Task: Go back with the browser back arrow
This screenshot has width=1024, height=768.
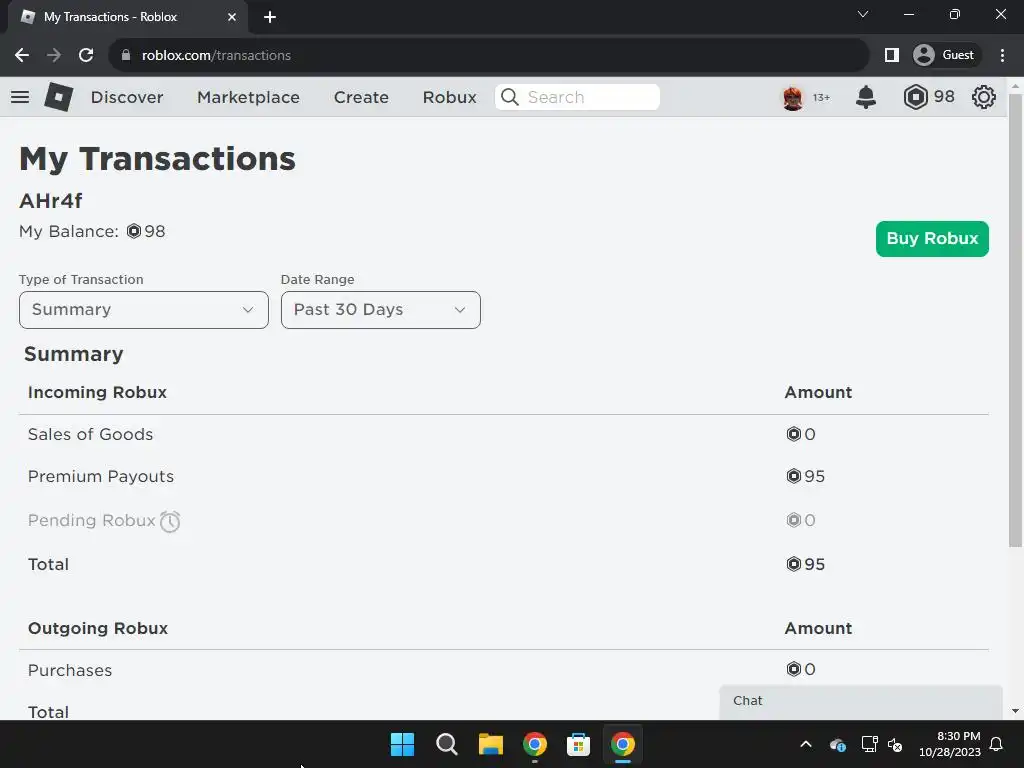Action: 22,55
